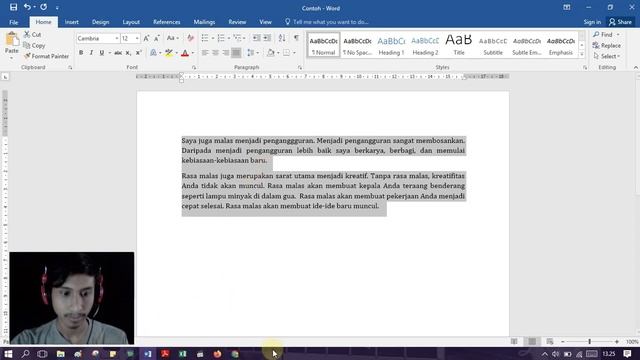Open the Cambria font name dropdown
Image resolution: width=640 pixels, height=360 pixels.
[x=117, y=38]
